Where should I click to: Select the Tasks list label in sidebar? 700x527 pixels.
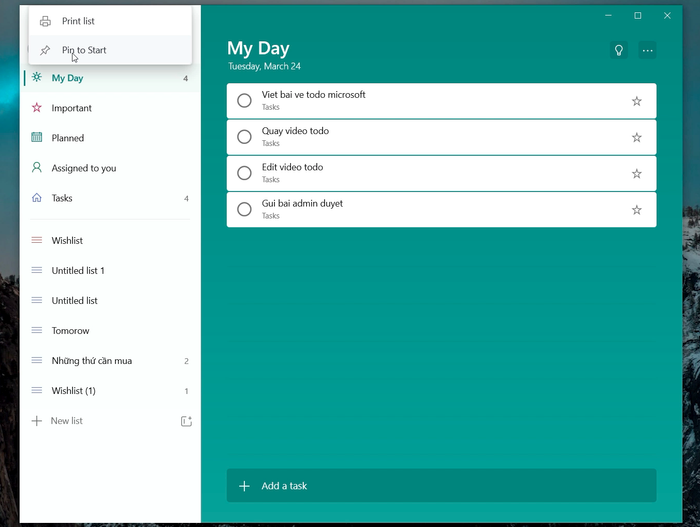pos(62,198)
